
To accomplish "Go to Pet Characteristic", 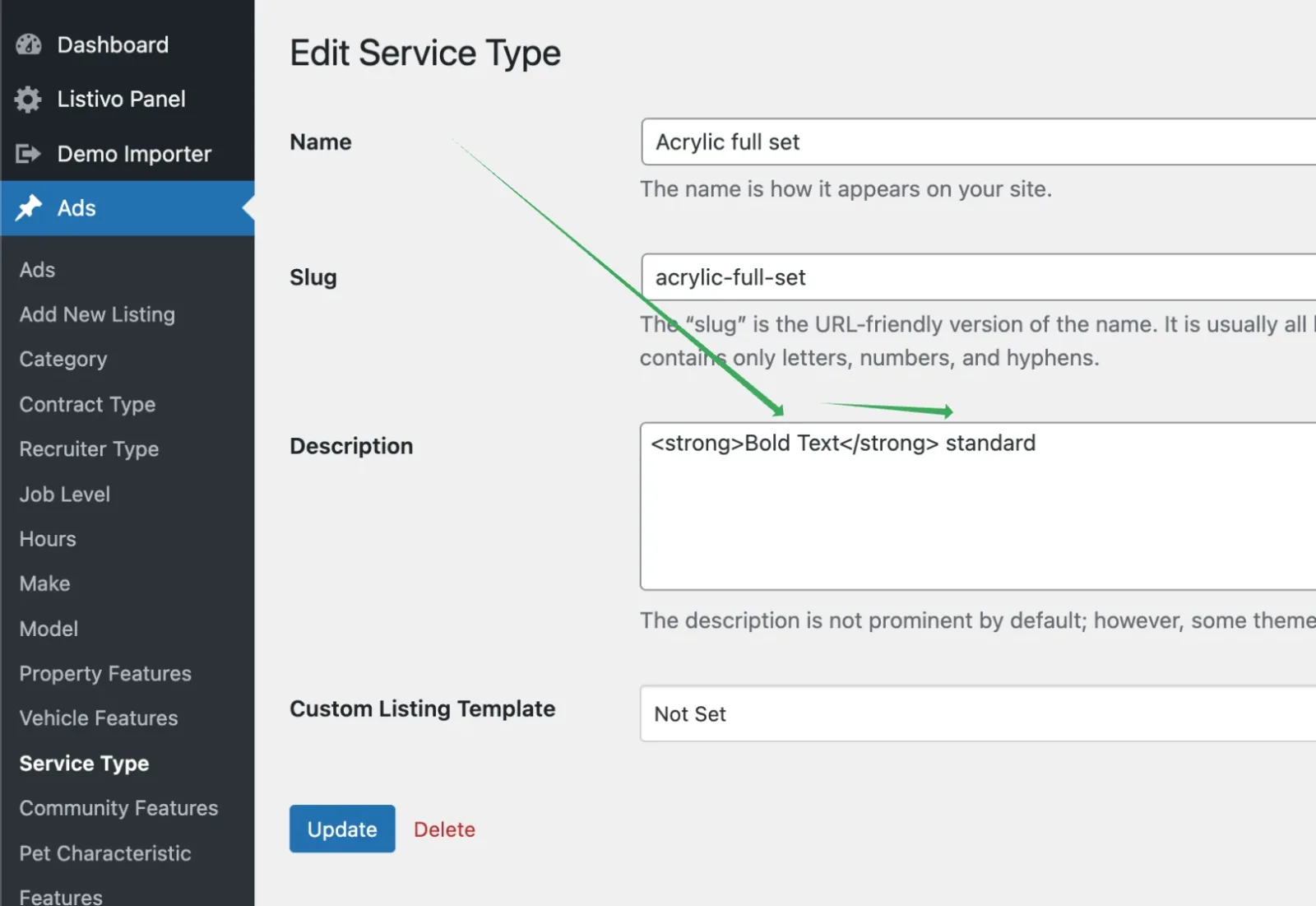I will pyautogui.click(x=105, y=853).
